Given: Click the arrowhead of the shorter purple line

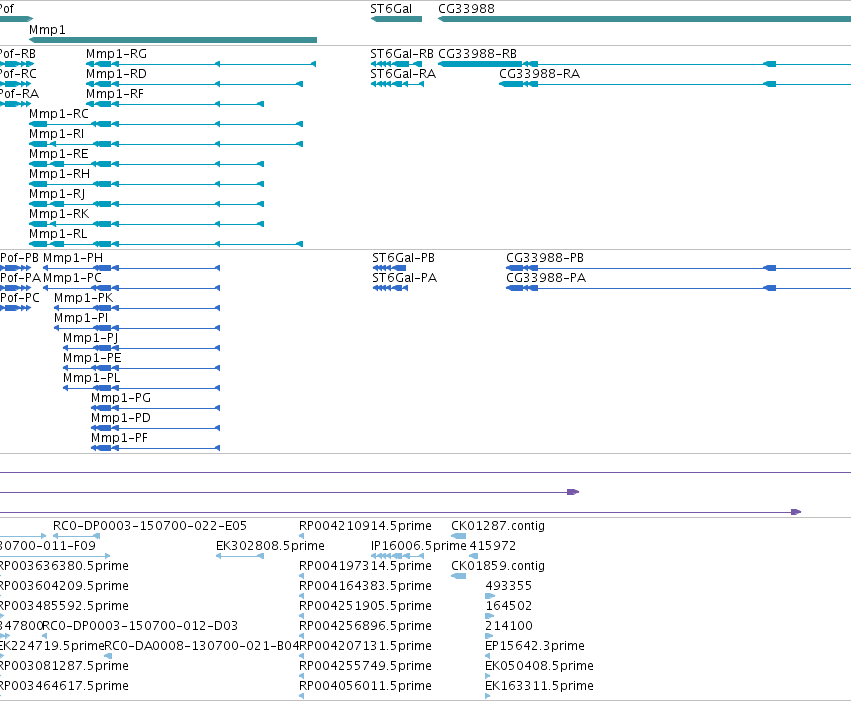Looking at the screenshot, I should [573, 492].
